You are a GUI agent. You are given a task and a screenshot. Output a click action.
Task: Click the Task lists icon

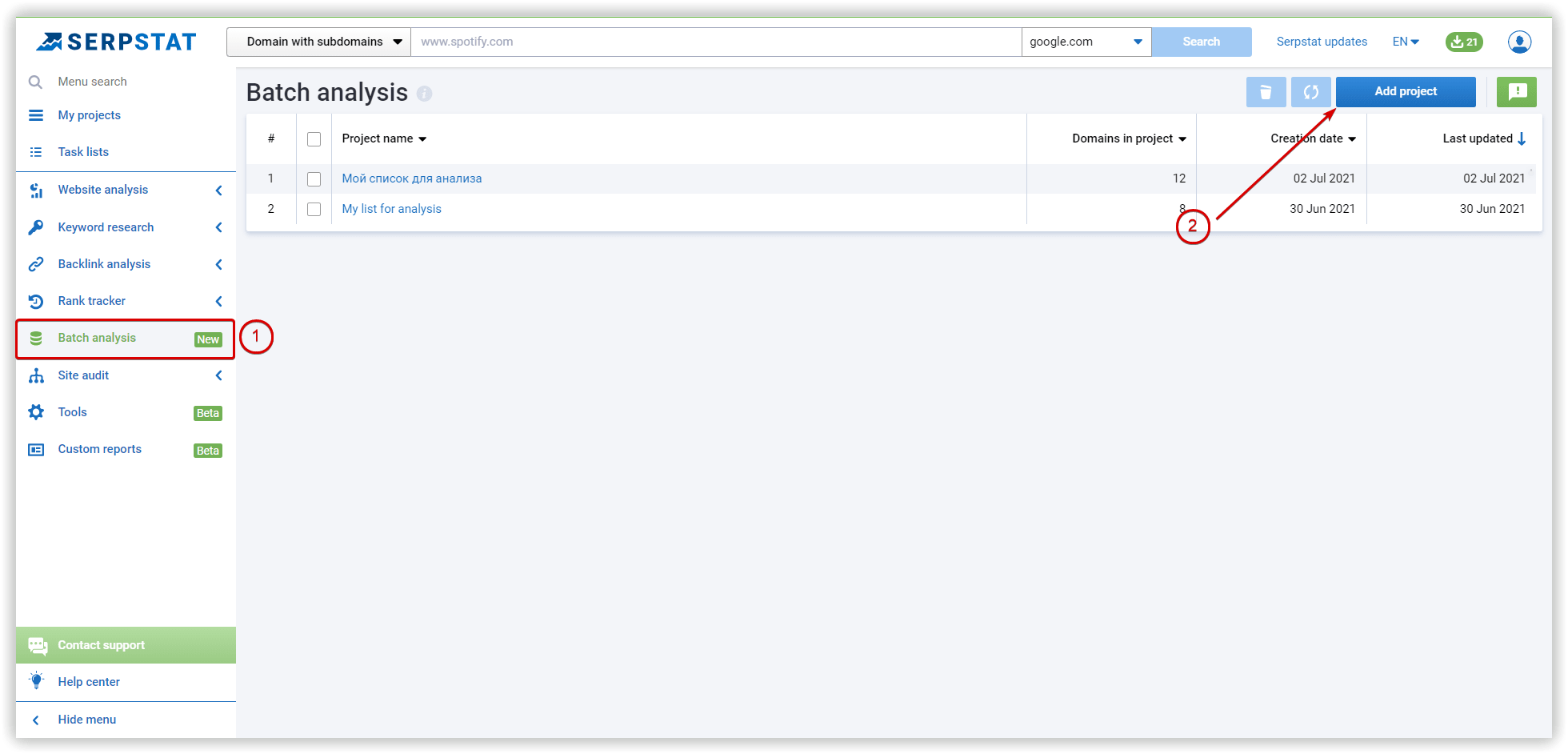(x=36, y=152)
